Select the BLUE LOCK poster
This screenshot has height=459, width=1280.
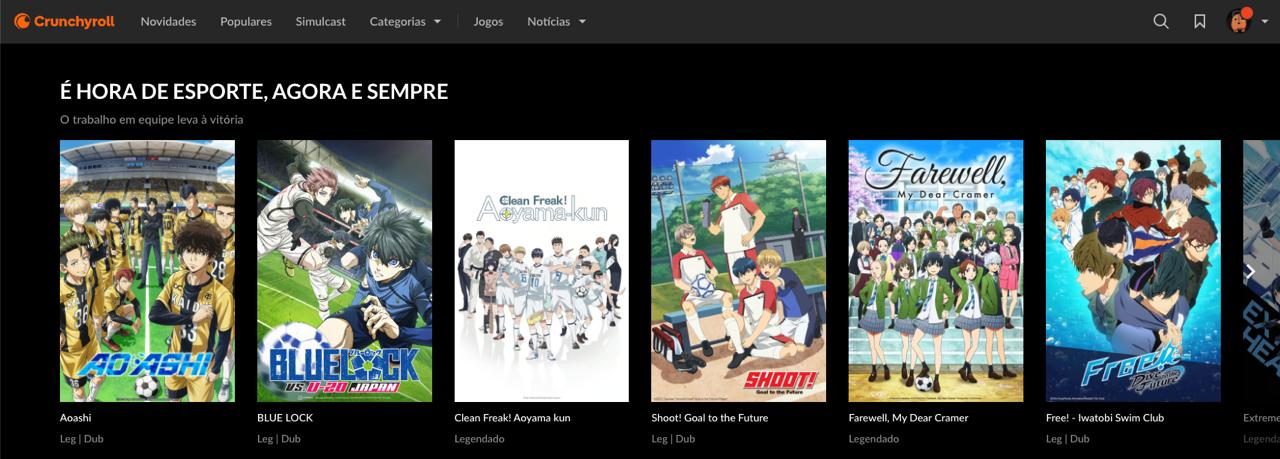coord(344,270)
